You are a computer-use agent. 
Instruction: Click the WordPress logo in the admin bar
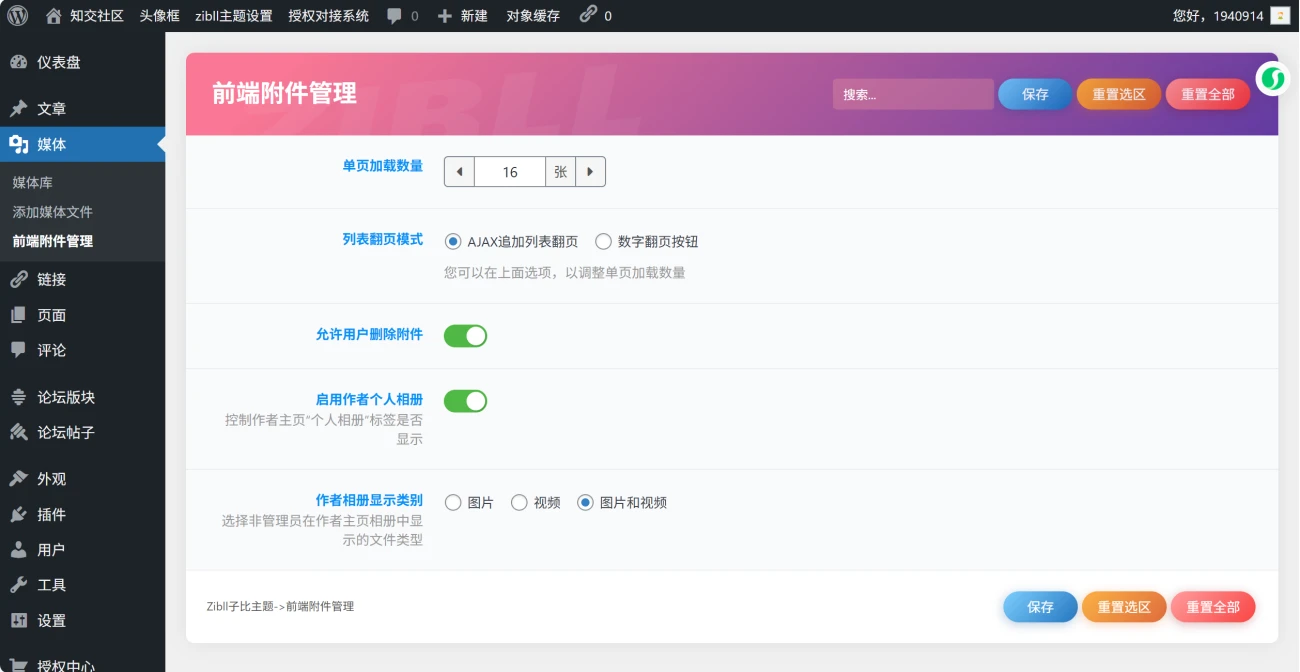pyautogui.click(x=16, y=15)
